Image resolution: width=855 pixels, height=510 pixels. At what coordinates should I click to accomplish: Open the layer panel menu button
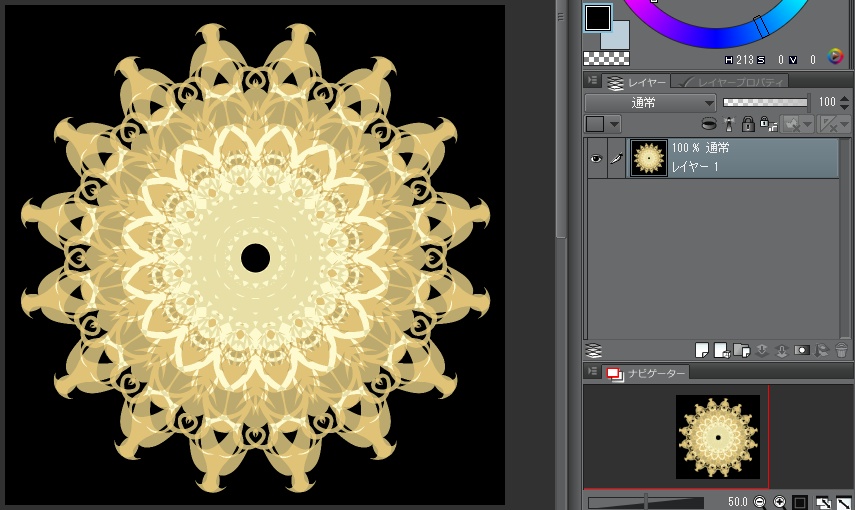point(593,81)
